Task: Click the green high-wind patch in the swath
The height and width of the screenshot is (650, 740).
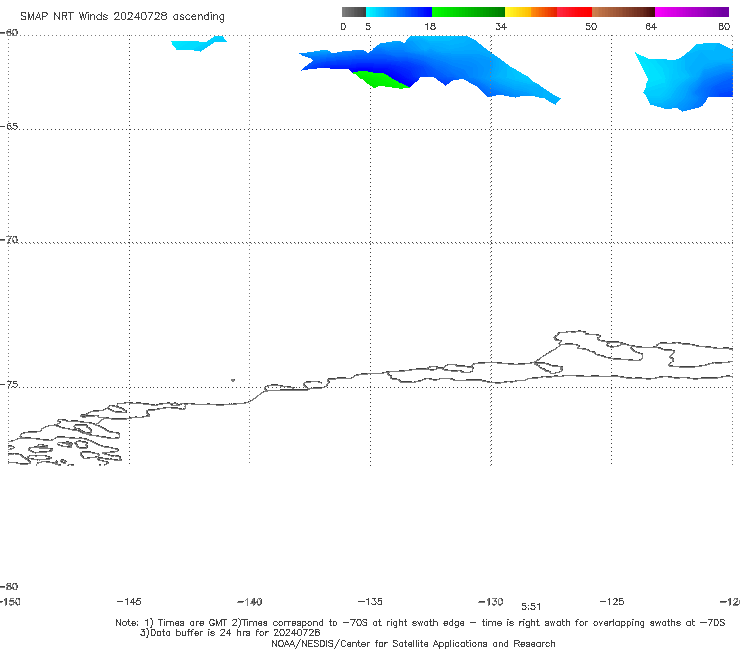Action: tap(379, 79)
